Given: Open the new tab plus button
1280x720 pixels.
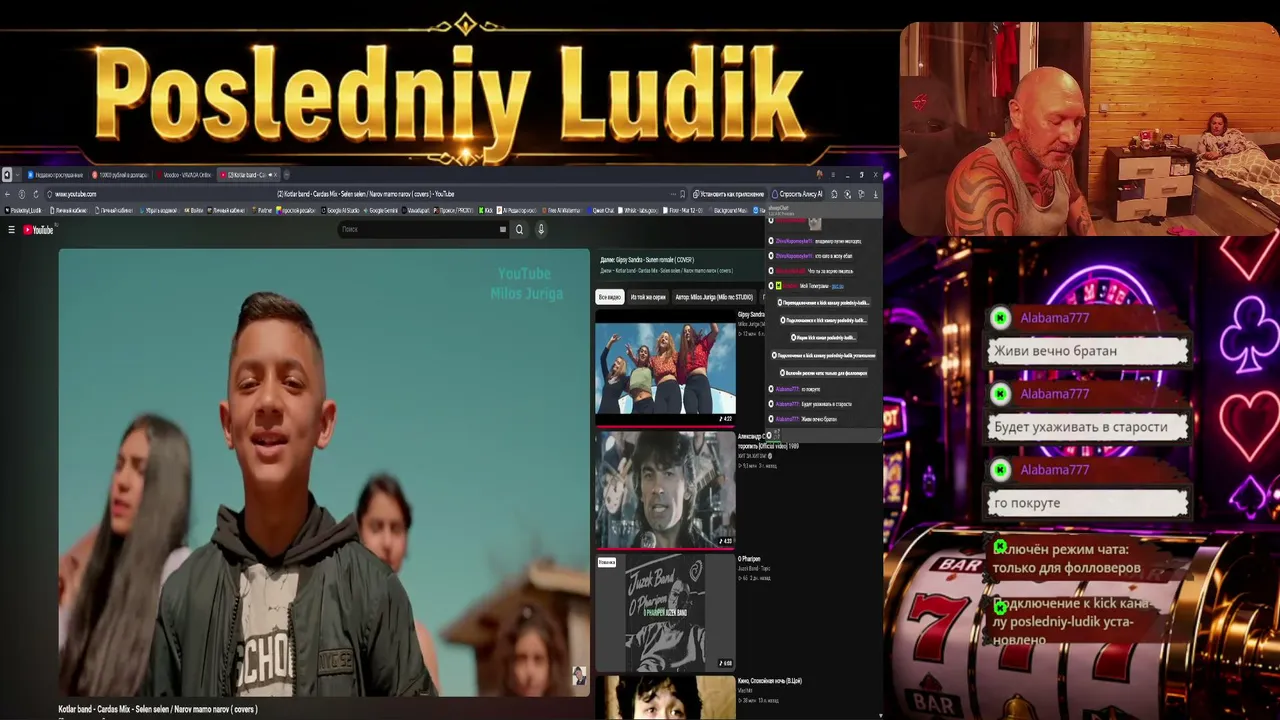Looking at the screenshot, I should (x=287, y=175).
